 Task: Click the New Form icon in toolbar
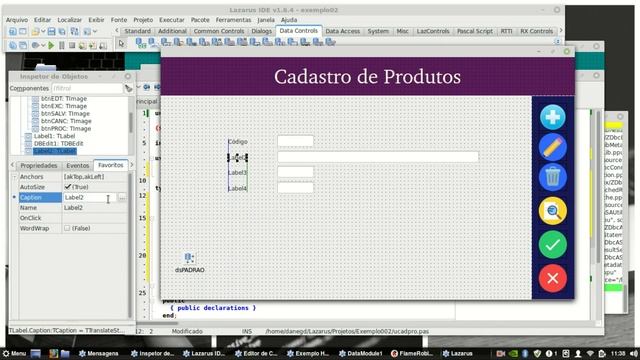(23, 31)
